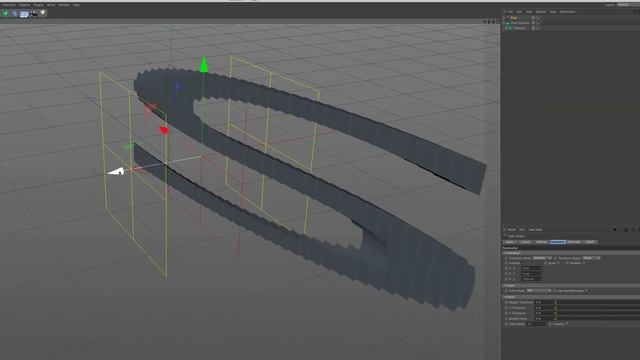The width and height of the screenshot is (640, 360).
Task: Click the bright red triangle handle on gizmo
Action: pyautogui.click(x=164, y=130)
